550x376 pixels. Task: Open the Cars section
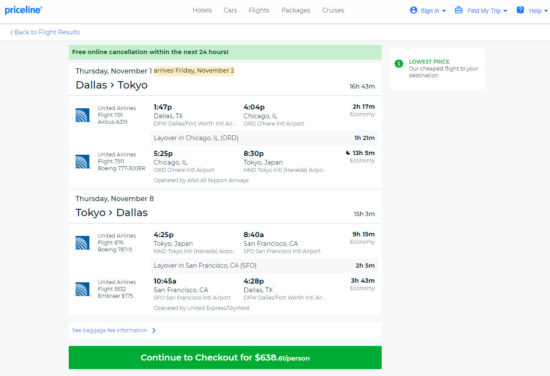pos(230,11)
